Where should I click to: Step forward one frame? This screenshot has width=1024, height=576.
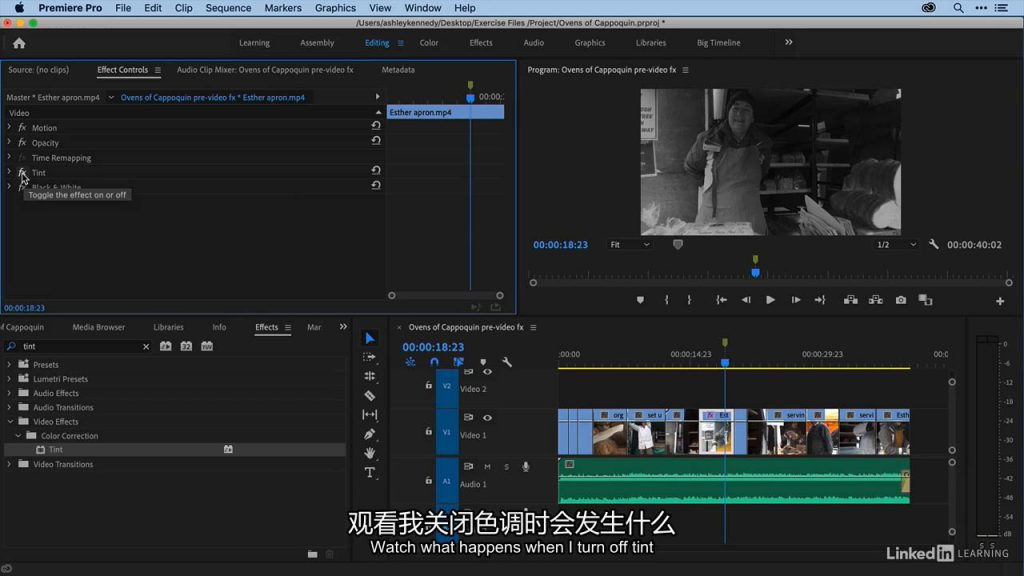click(795, 300)
